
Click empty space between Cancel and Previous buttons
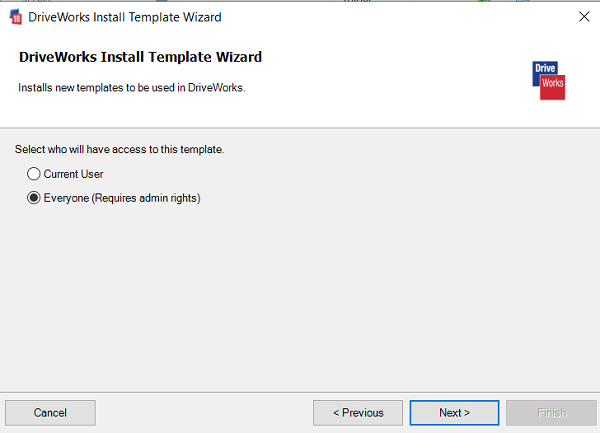(200, 412)
